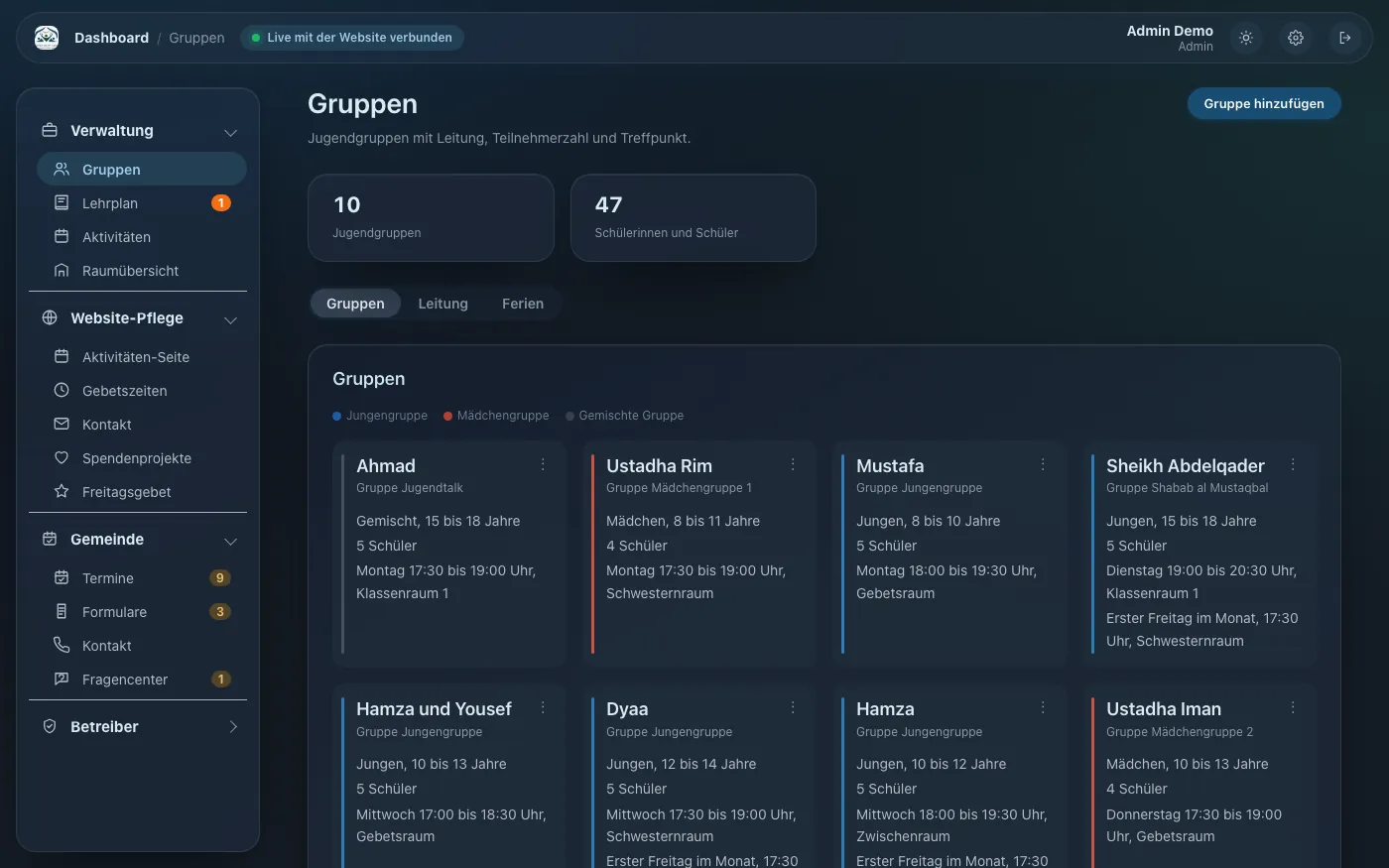
Task: Open Kontakt under Website-Pflege
Action: (x=142, y=425)
